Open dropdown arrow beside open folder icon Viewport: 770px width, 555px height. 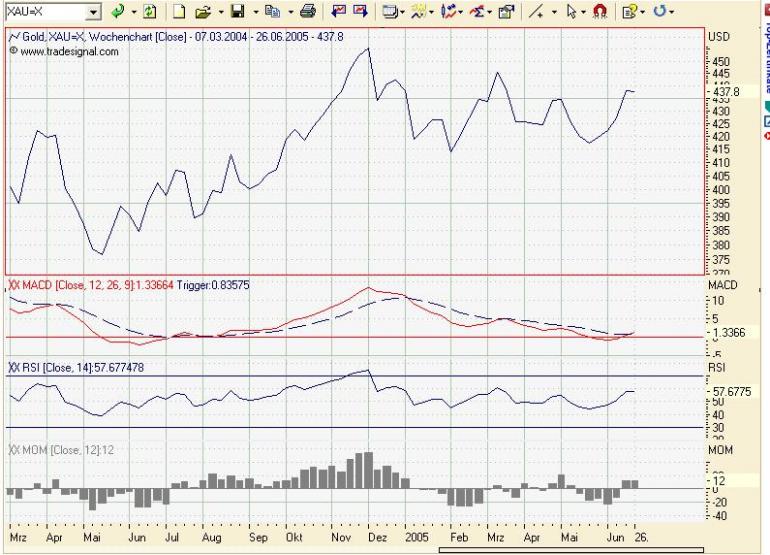coord(220,12)
